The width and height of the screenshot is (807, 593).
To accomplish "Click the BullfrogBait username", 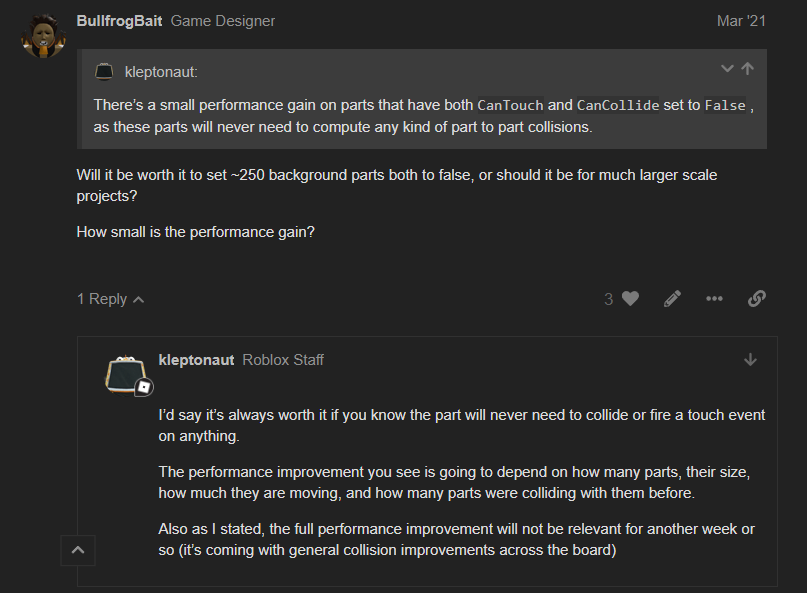I will [x=119, y=21].
